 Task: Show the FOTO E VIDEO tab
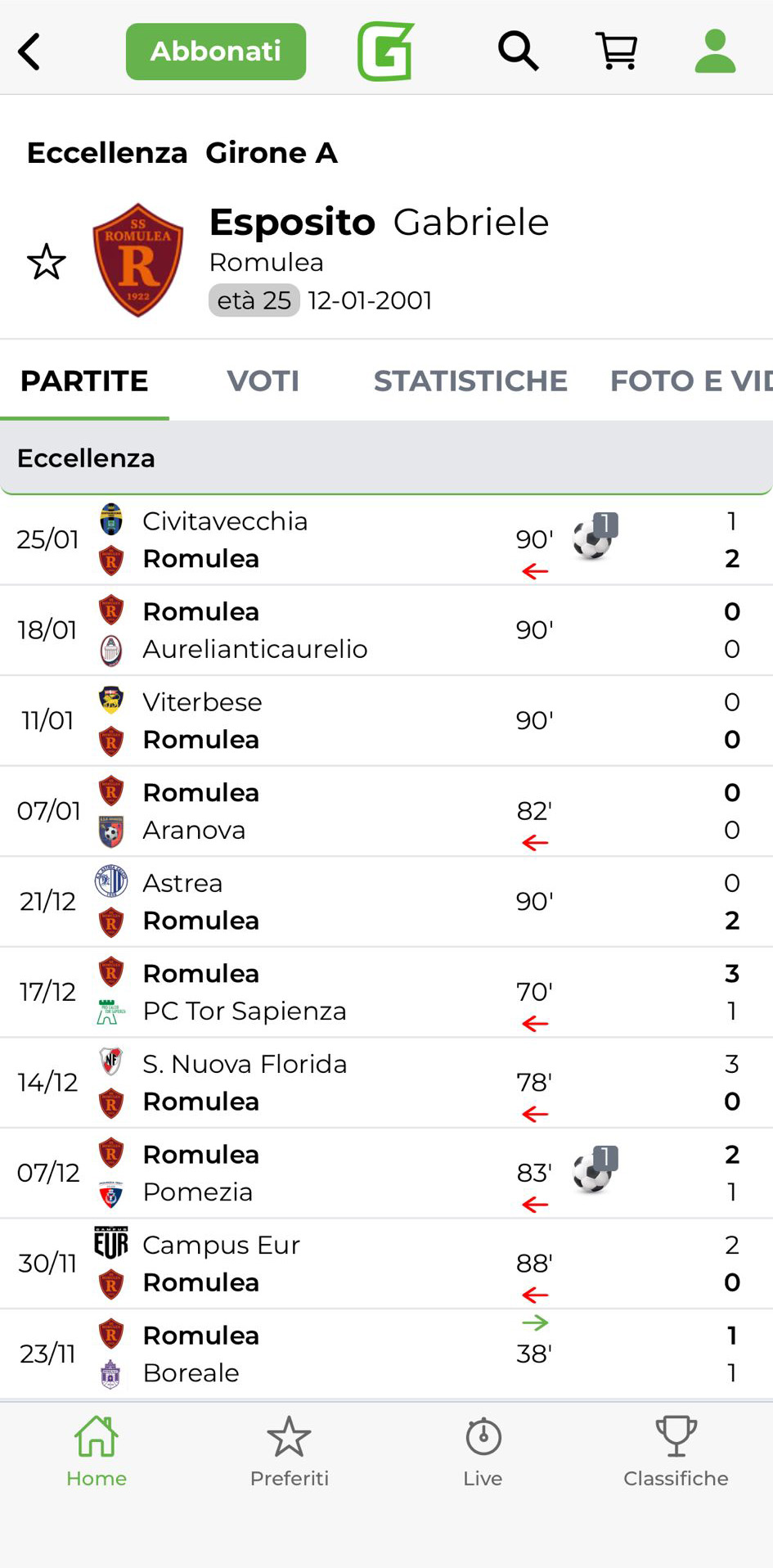tap(690, 381)
